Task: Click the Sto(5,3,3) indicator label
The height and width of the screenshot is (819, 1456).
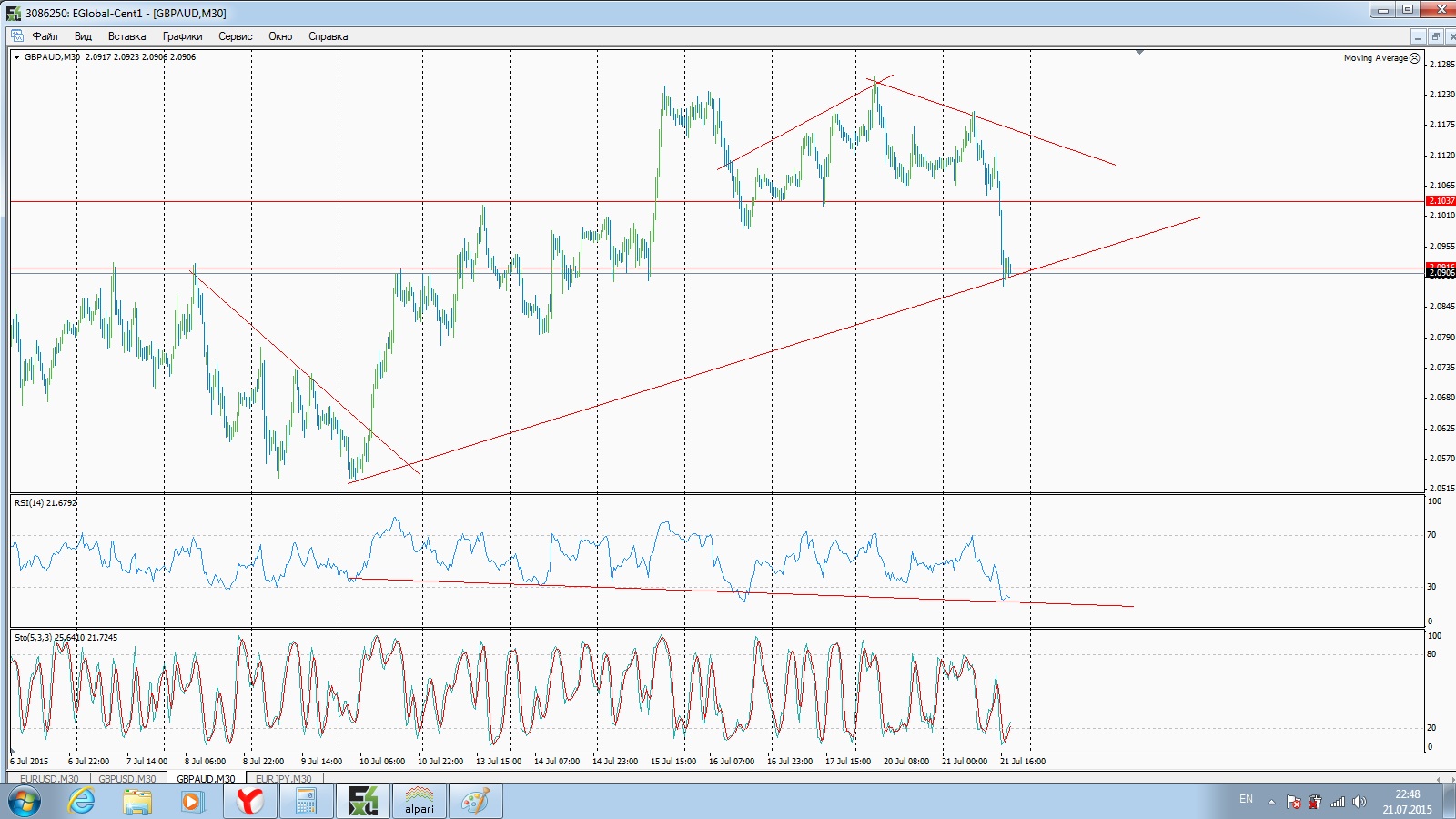Action: click(66, 638)
